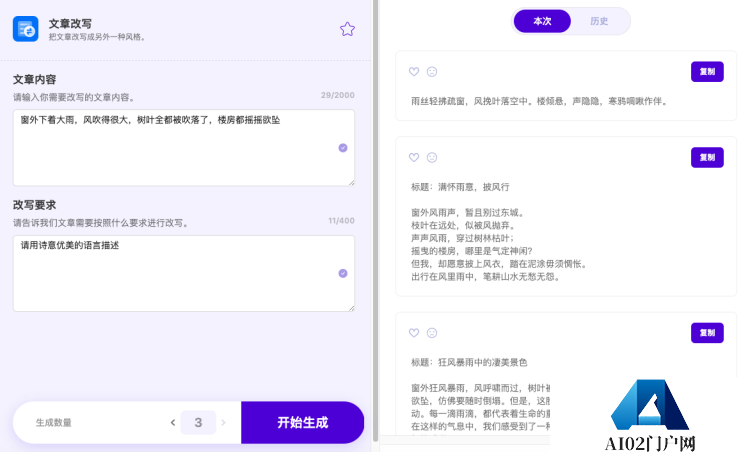Screen dimensions: 750x452
Task: Click the left panel vertical scrollbar
Action: coord(375,221)
